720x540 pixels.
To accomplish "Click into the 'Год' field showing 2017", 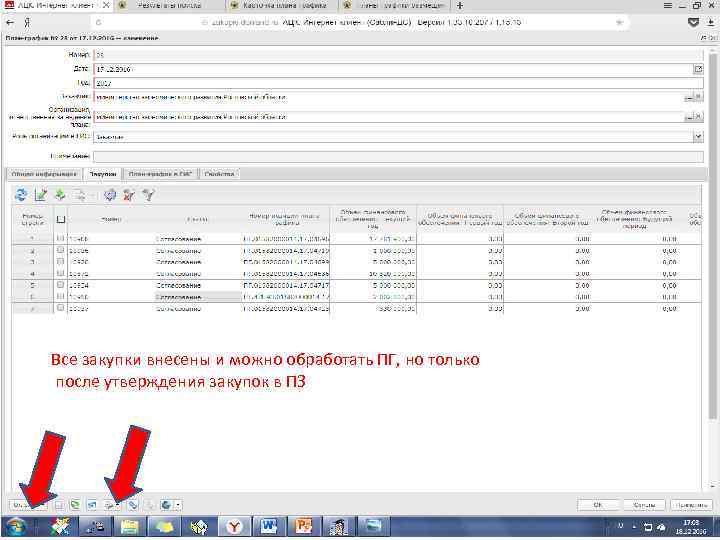I will point(398,84).
